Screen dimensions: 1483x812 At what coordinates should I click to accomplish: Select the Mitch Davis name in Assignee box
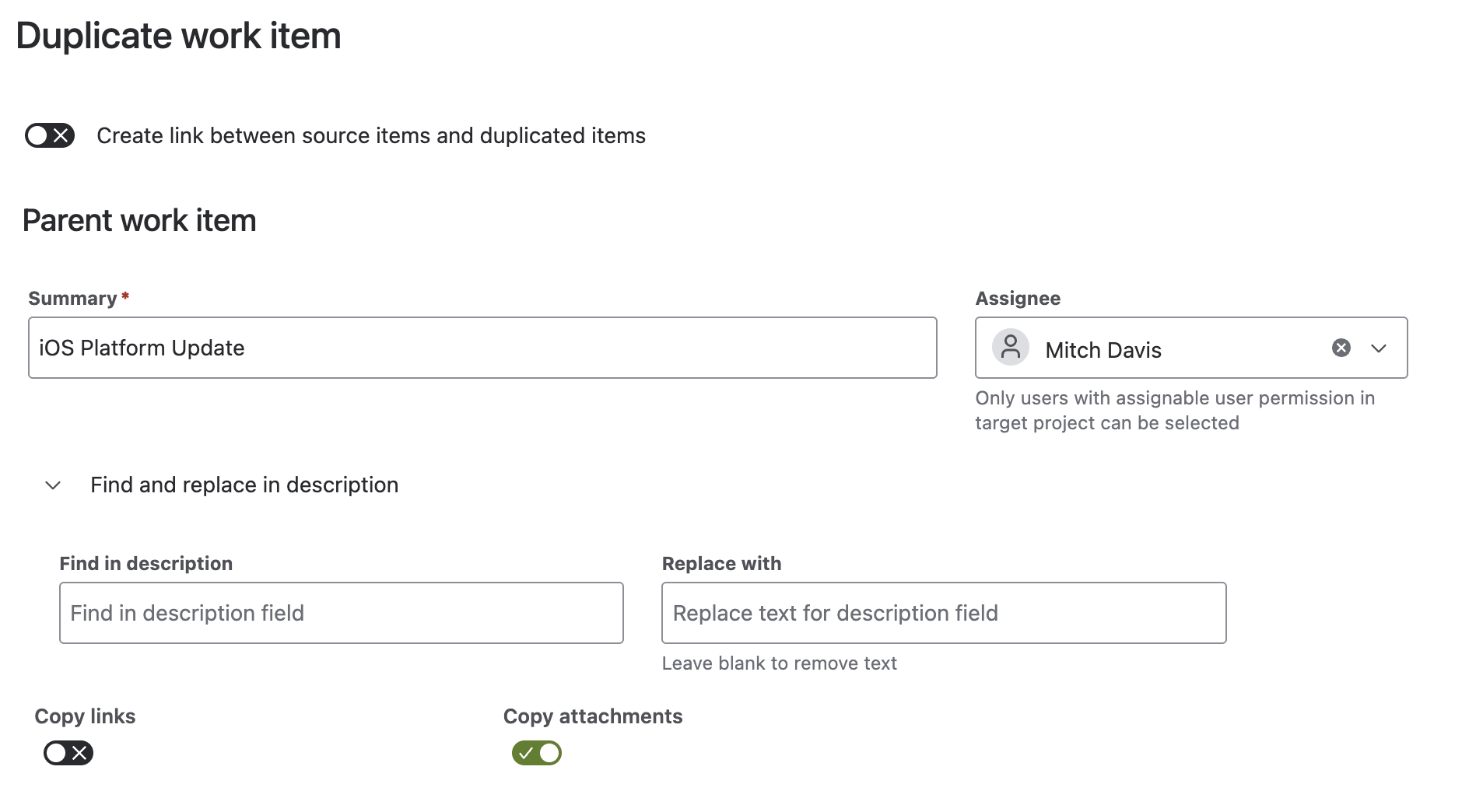click(x=1103, y=350)
